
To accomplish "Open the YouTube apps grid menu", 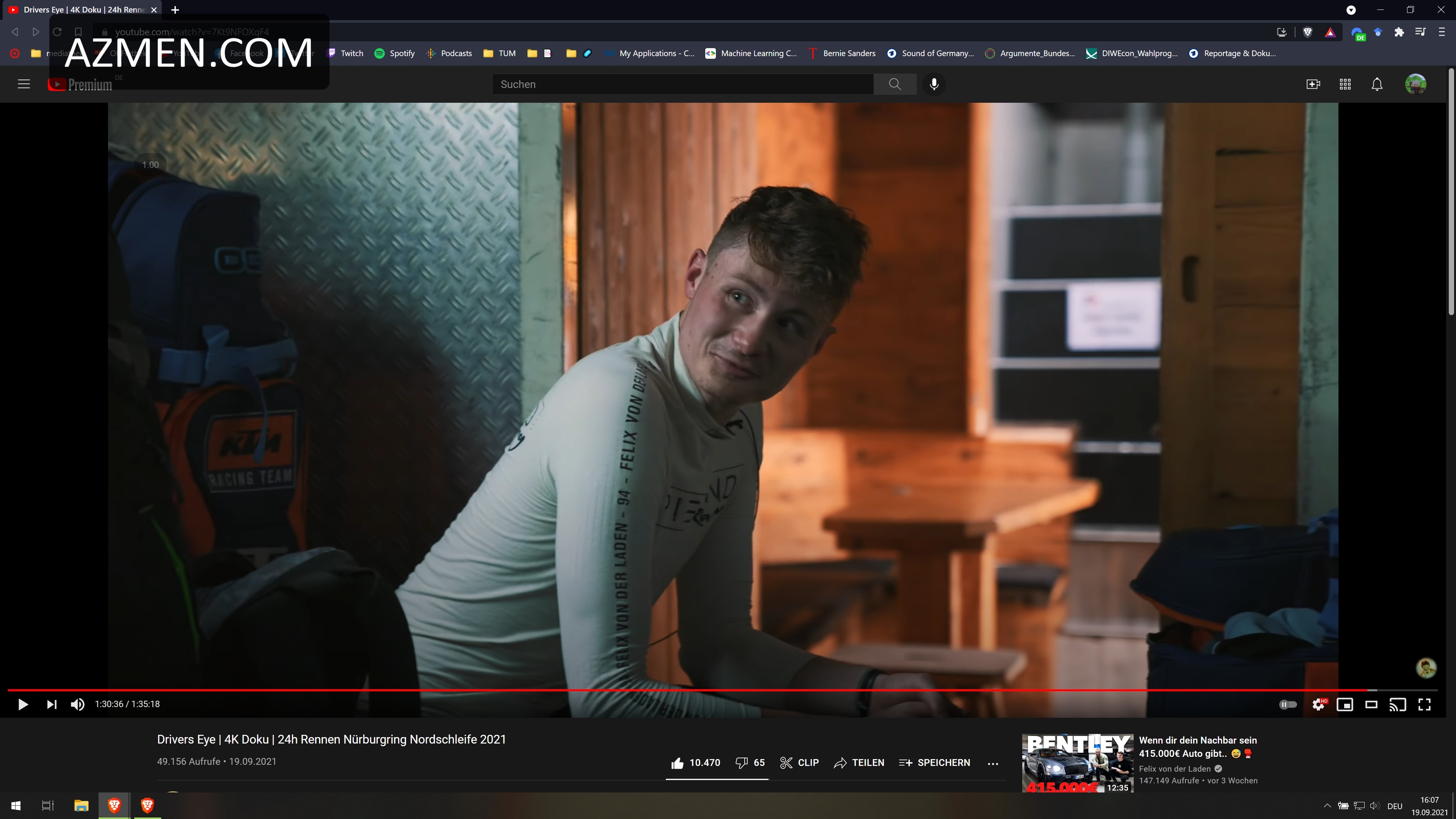I will click(1345, 84).
